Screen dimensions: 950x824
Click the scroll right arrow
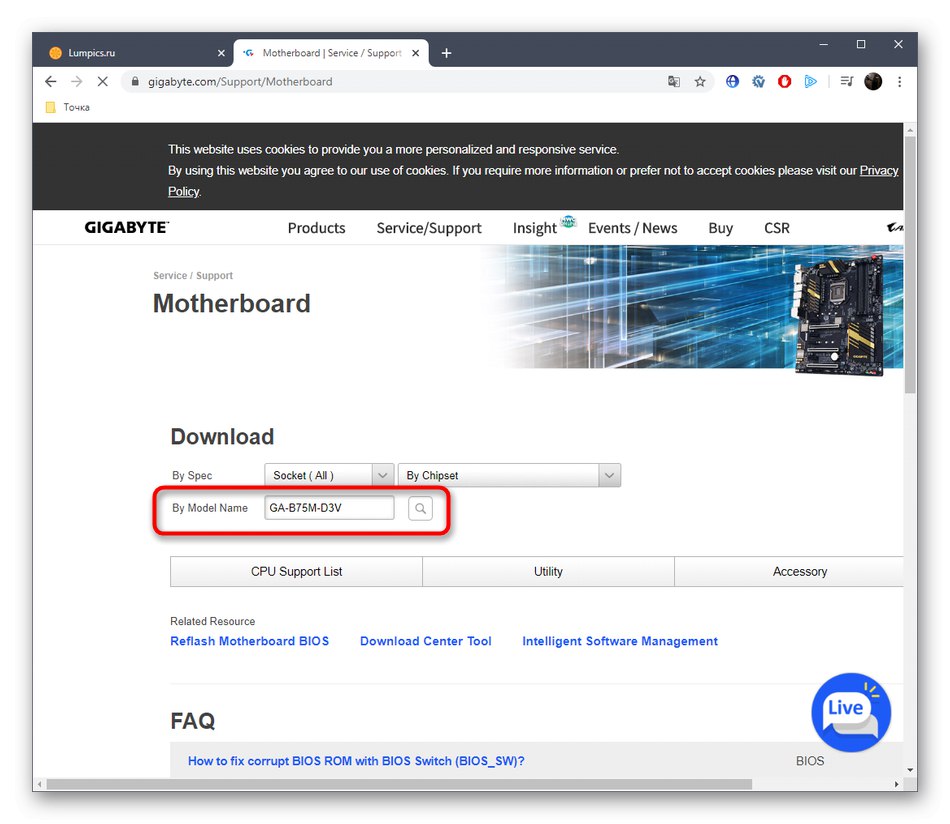point(897,784)
